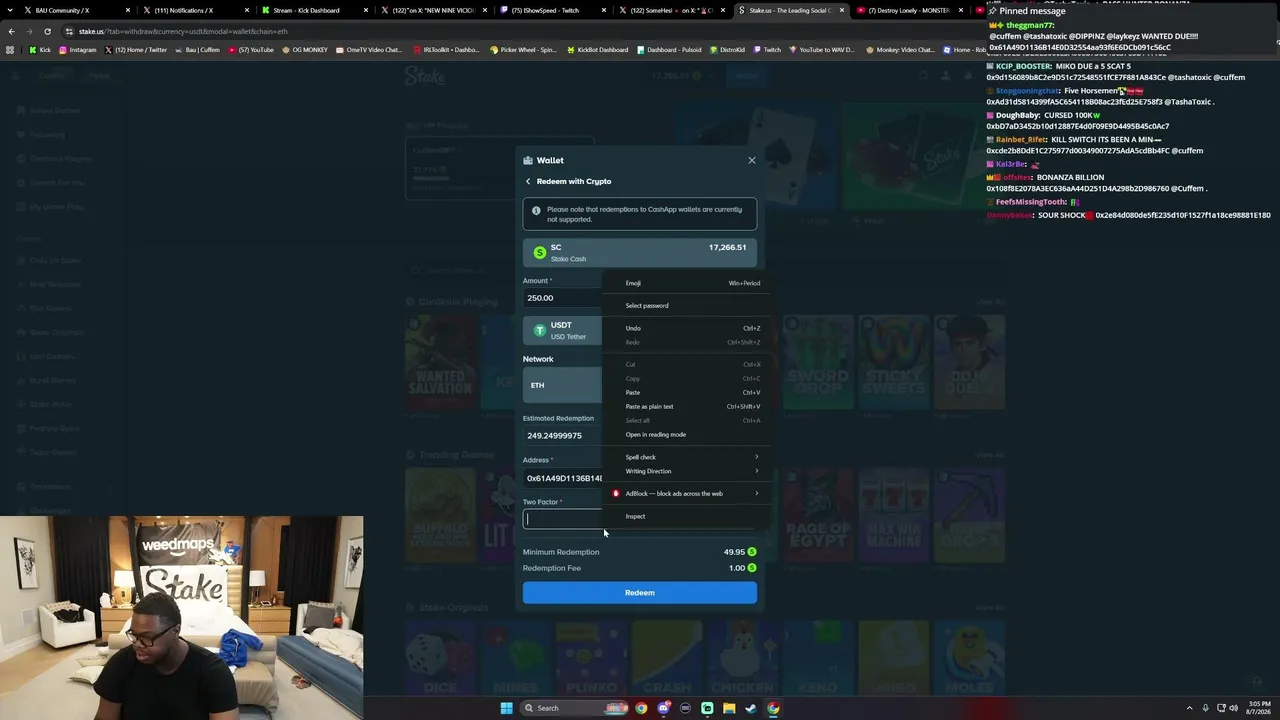1280x720 pixels.
Task: Open the green Kick app on the taskbar
Action: point(707,708)
